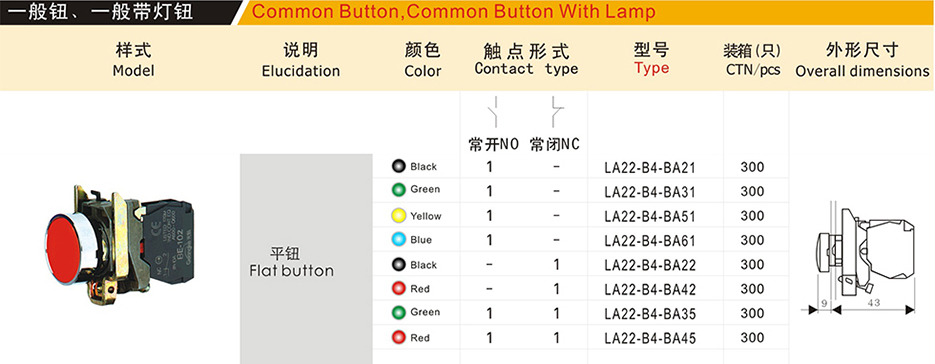Click model number LA22-B4-BA61
This screenshot has height=364, width=935.
[649, 241]
